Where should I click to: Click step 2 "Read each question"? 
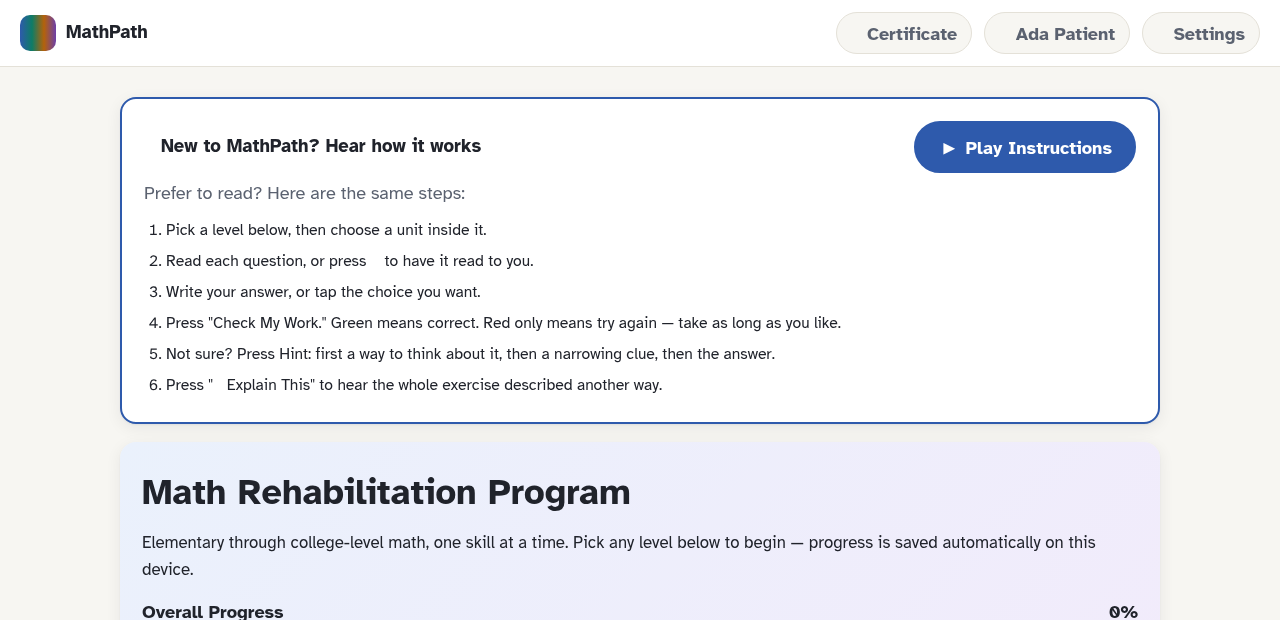(x=350, y=261)
